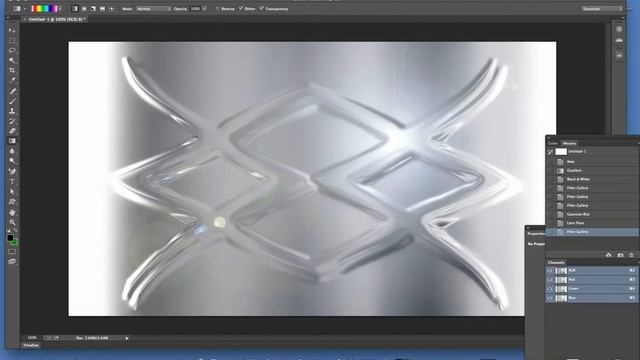Screen dimensions: 640x360
Task: Open the Mode blending dropdown
Action: click(x=153, y=9)
